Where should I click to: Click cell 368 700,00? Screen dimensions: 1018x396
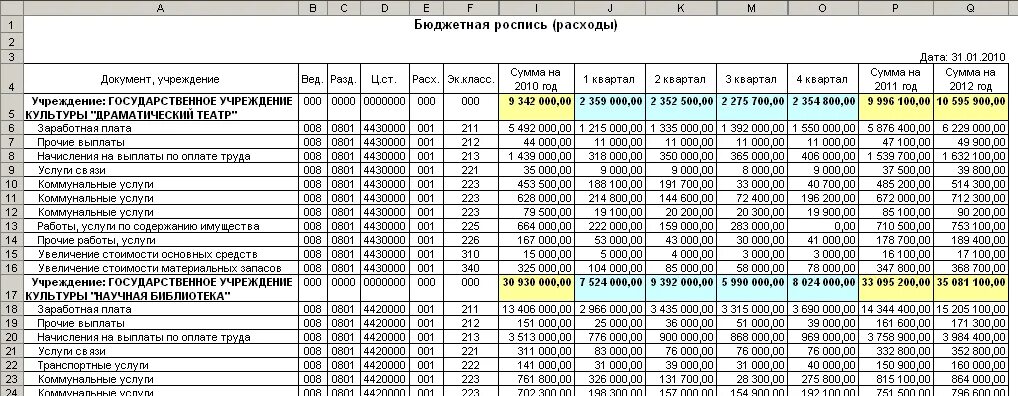[971, 268]
